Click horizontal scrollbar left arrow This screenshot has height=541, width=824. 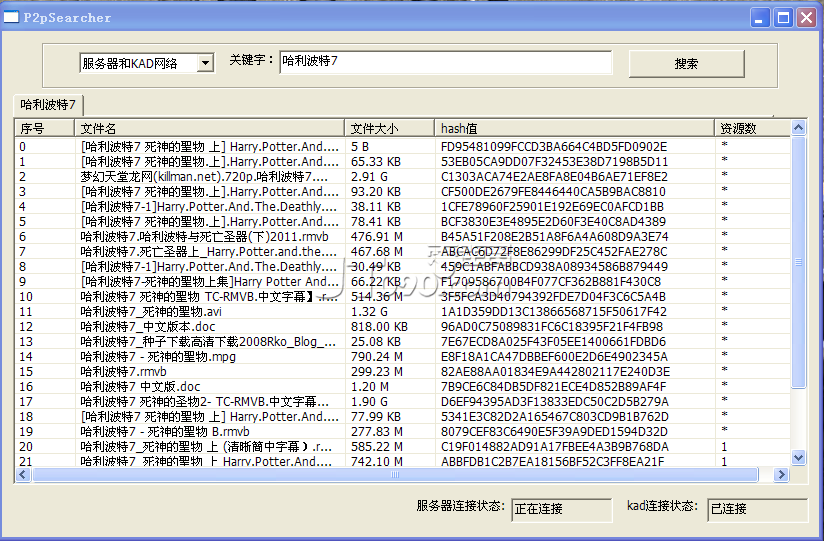tap(23, 474)
